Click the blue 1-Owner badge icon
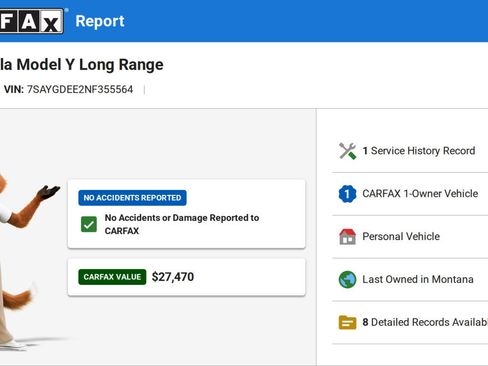Screen dimensions: 488x366 (347, 194)
